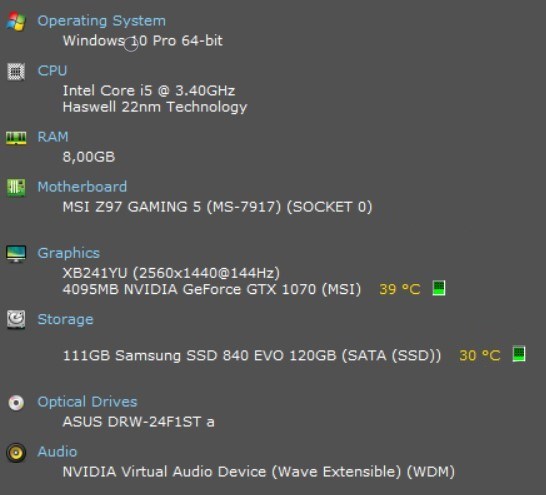
Task: Open the Operating System section link
Action: pyautogui.click(x=101, y=21)
